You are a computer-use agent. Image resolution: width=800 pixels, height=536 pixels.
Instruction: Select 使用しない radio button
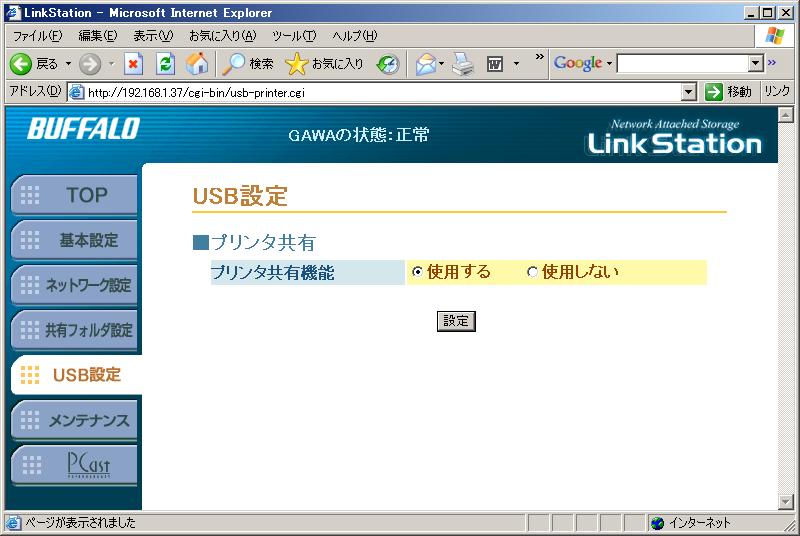click(x=532, y=272)
